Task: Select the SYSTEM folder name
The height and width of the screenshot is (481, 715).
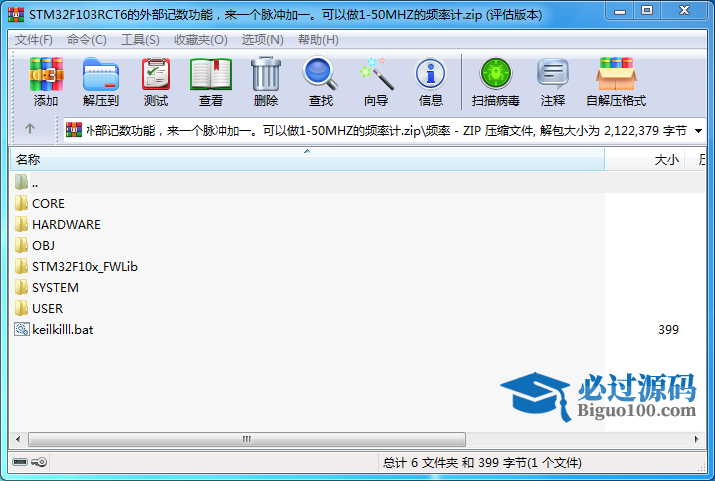Action: click(55, 288)
